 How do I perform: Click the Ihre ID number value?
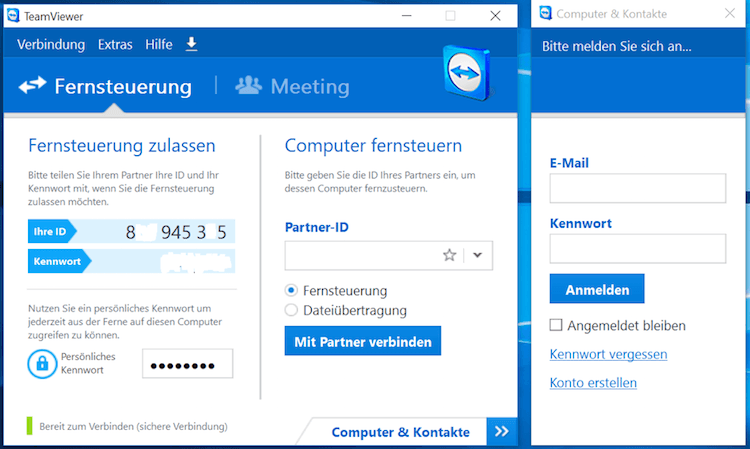176,232
